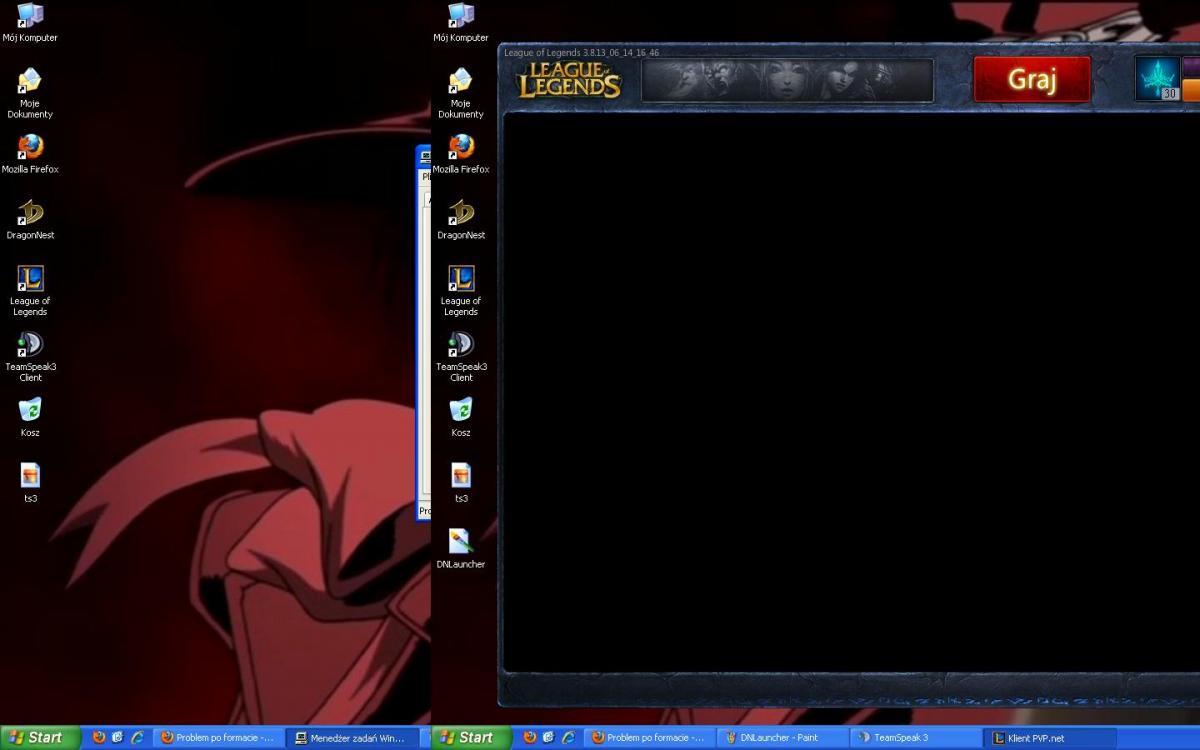Select the Kosz recycle bin on right desktop

pos(461,417)
